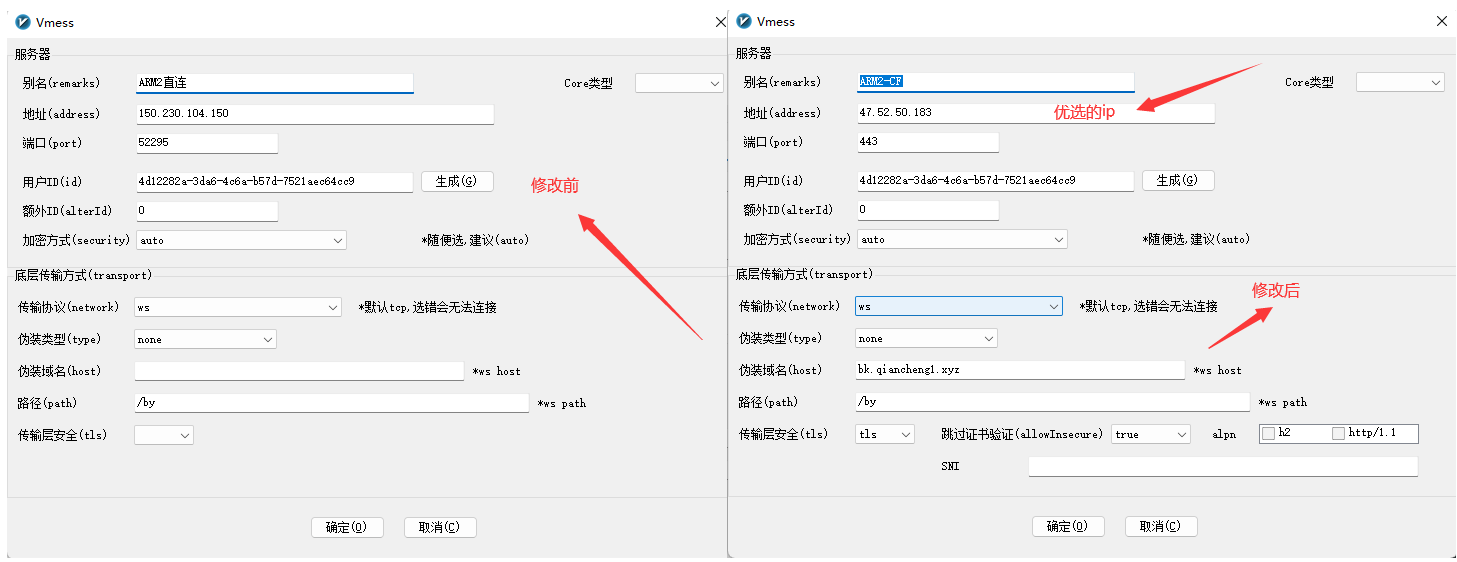Close the right Vmess window
Image resolution: width=1457 pixels, height=562 pixels.
point(1441,21)
